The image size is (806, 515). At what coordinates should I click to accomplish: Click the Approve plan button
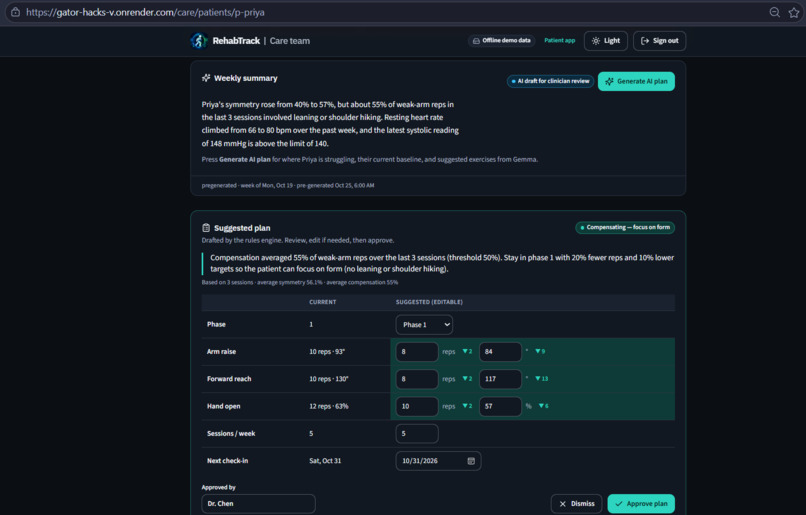[641, 504]
